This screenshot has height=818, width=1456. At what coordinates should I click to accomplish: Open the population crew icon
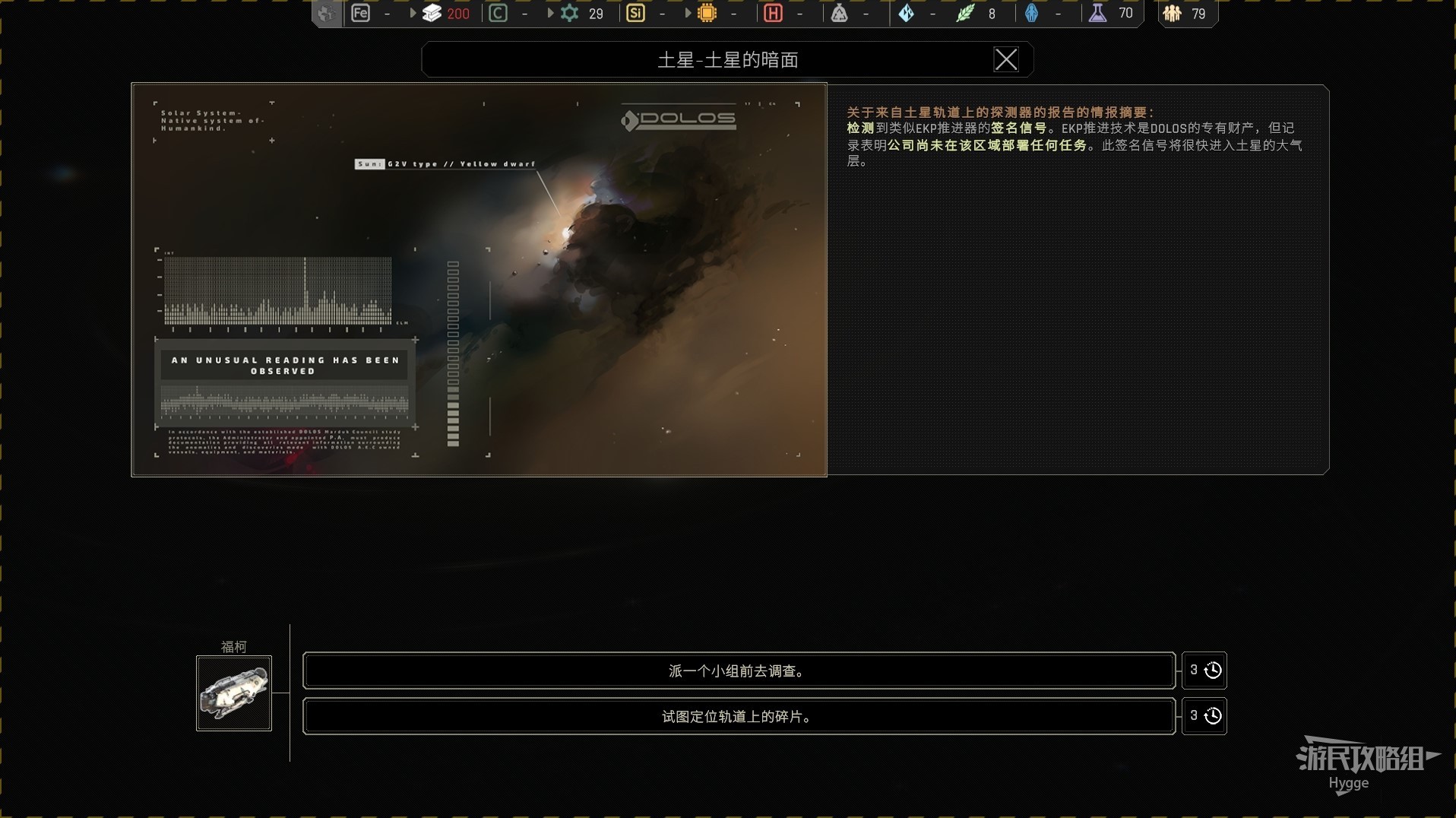[x=1173, y=13]
